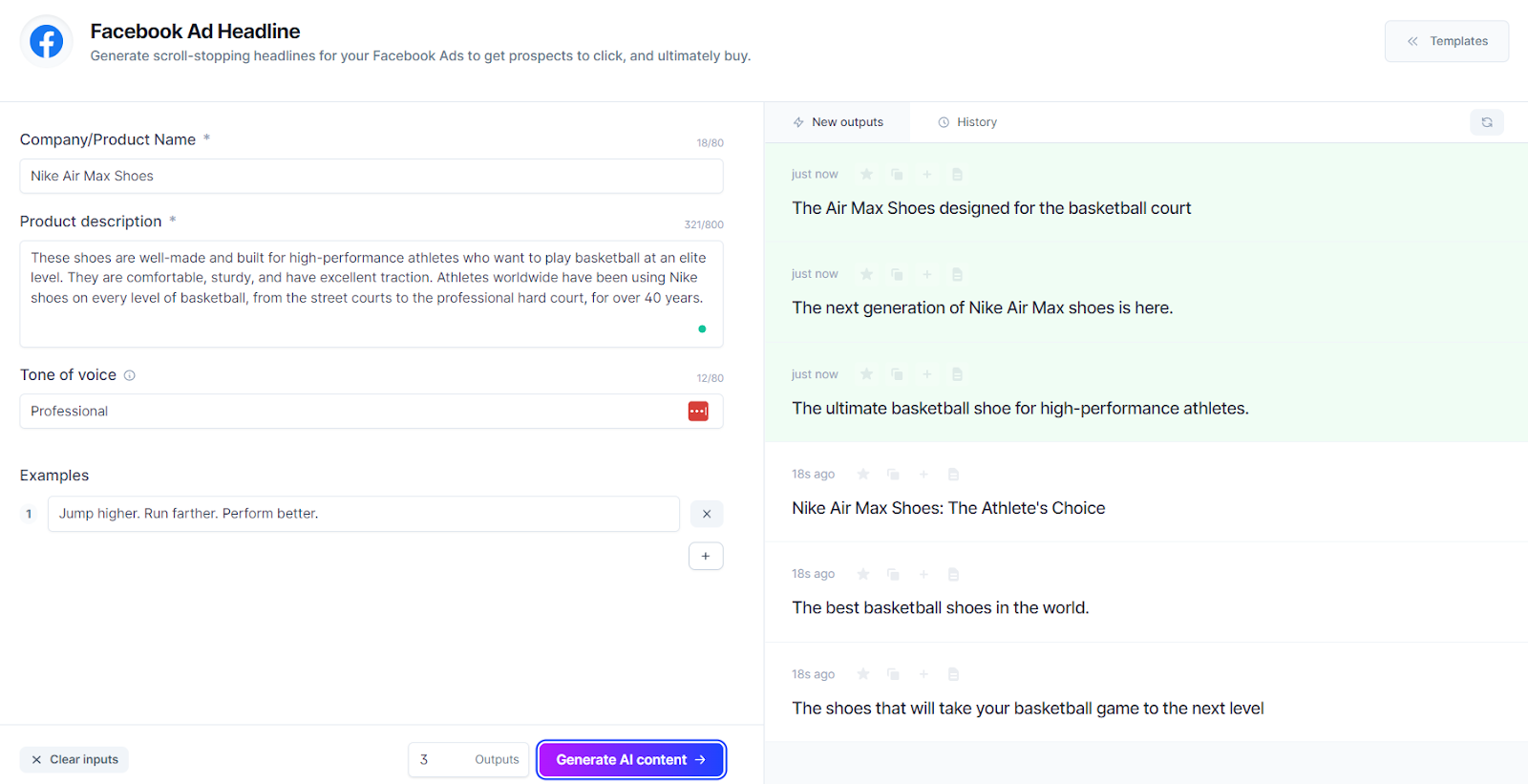Click the Tone of voice info icon
This screenshot has height=784, width=1528.
click(x=130, y=375)
